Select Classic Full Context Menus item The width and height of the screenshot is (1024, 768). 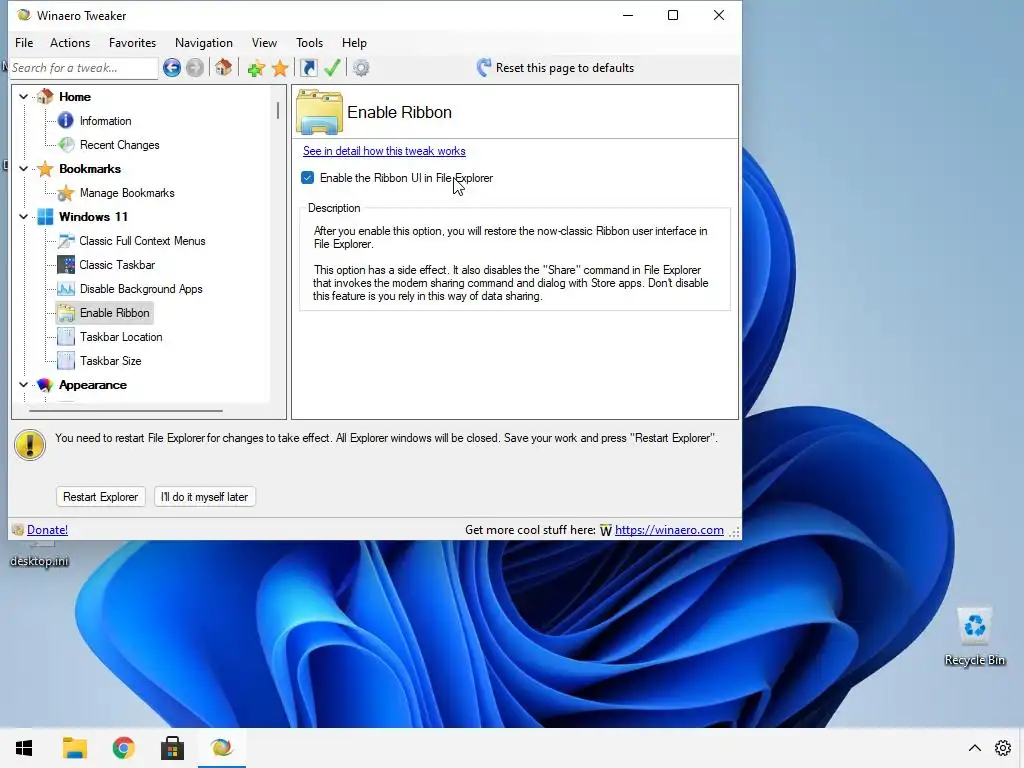click(142, 241)
